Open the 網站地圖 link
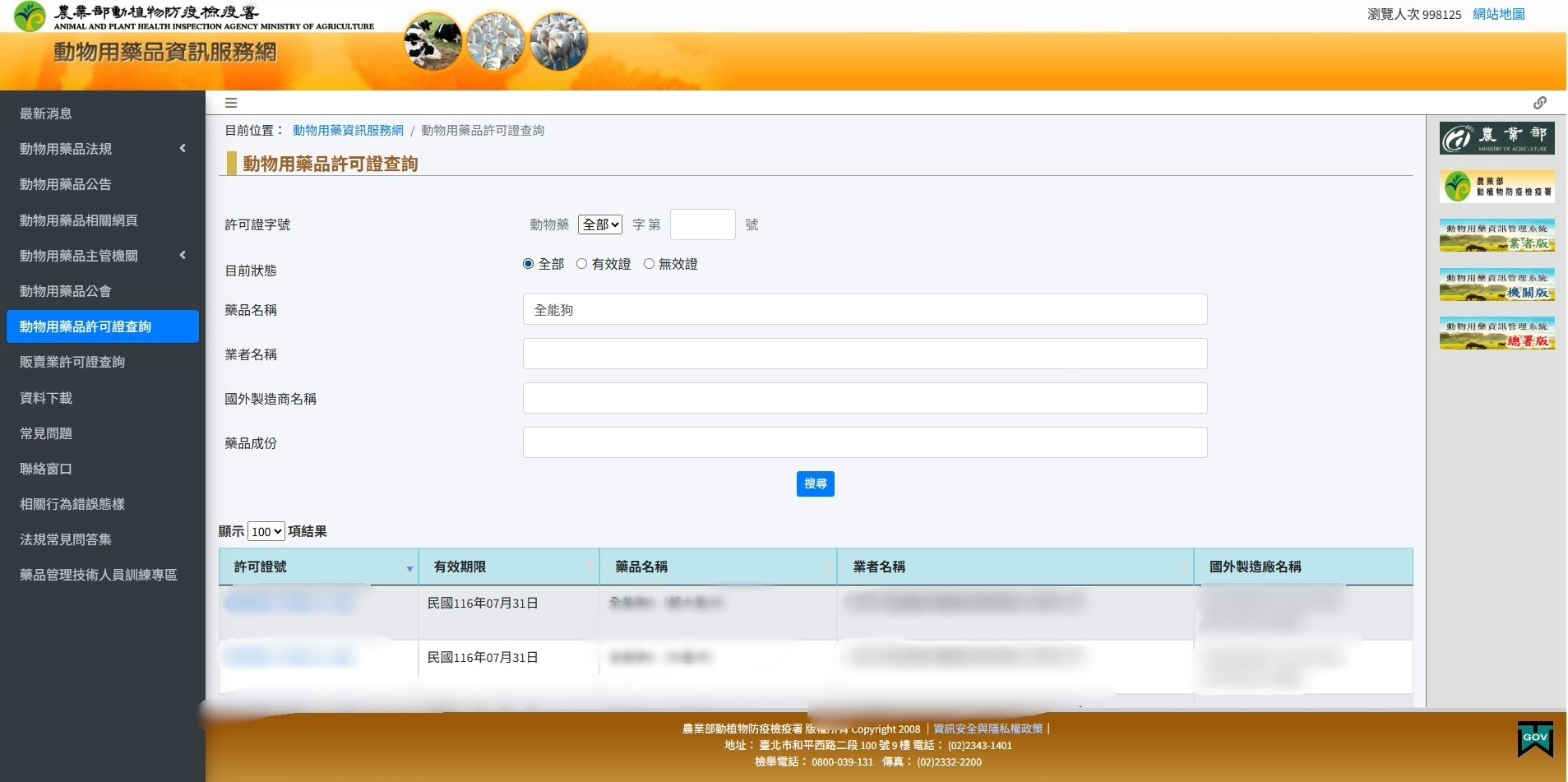This screenshot has width=1568, height=782. point(1498,14)
